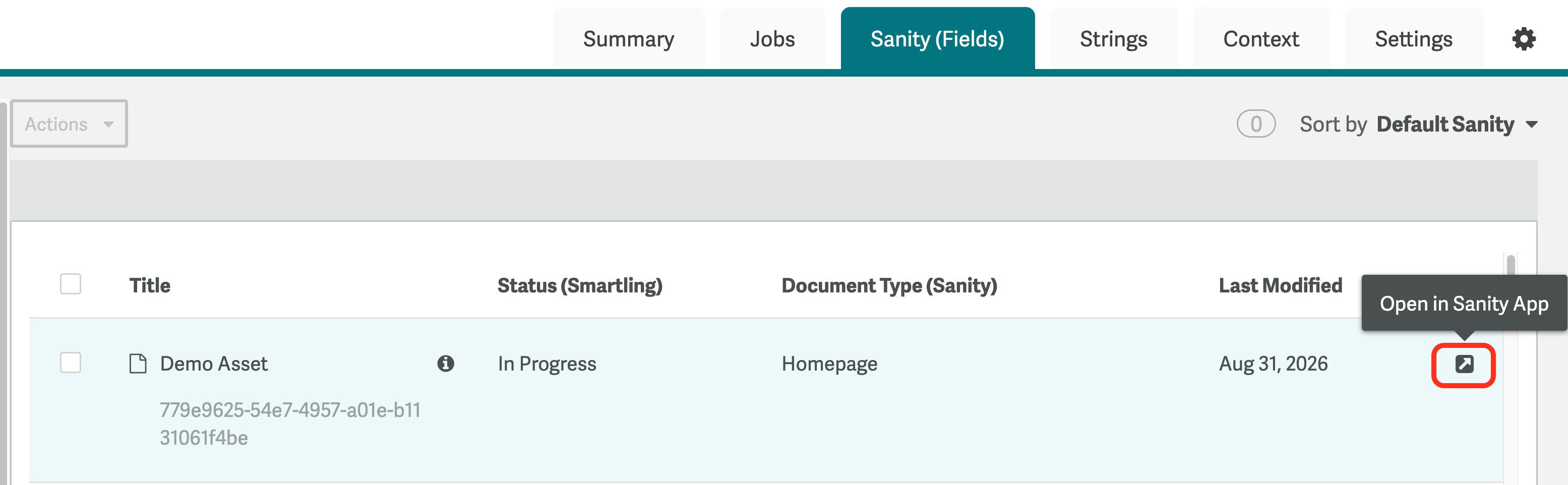Click the Document Type (Sanity) column header
The width and height of the screenshot is (1568, 485).
889,285
